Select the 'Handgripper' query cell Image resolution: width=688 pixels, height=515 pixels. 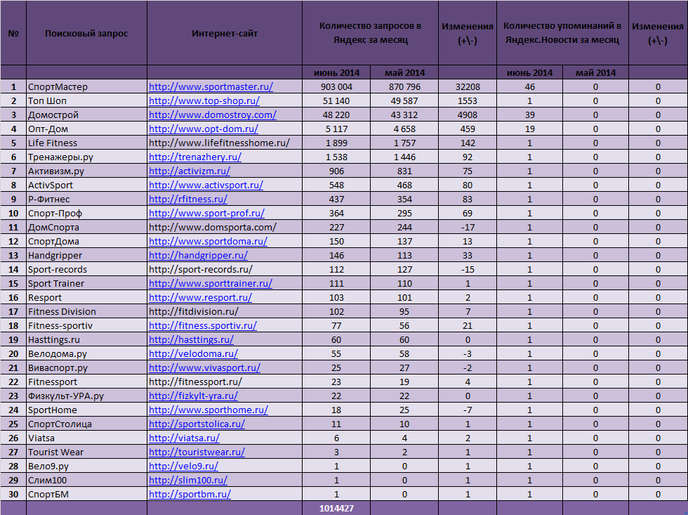click(86, 255)
